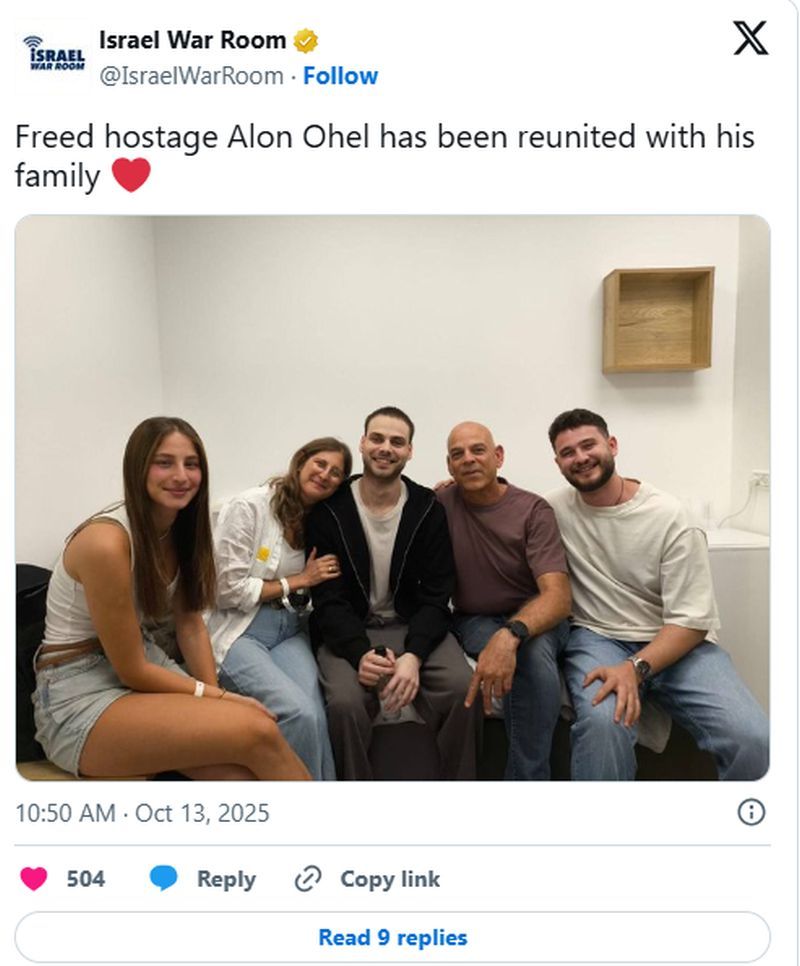Click the blue reply bubble icon
800x966 pixels.
[x=164, y=879]
